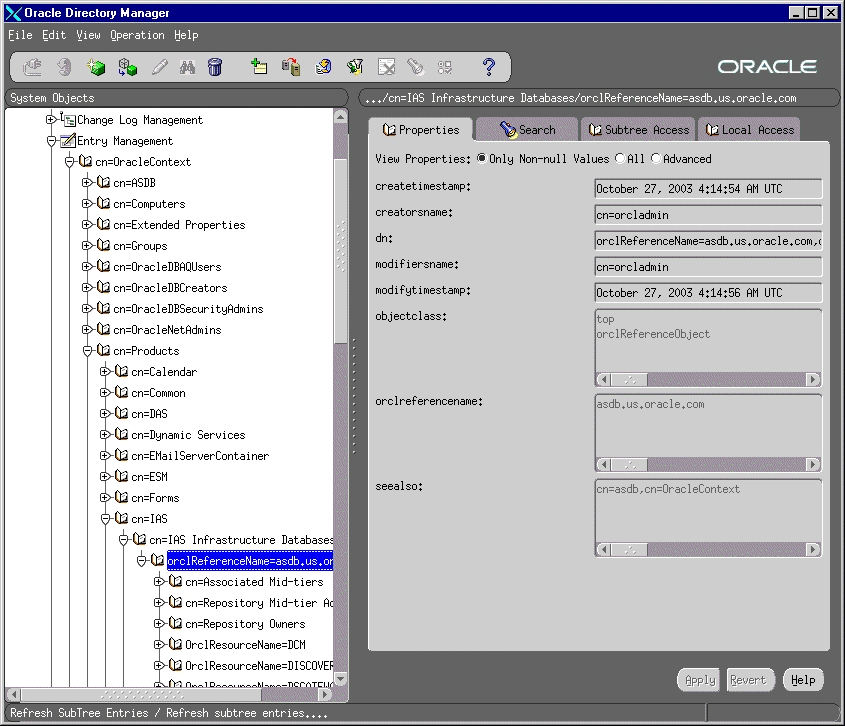Click the Find binoculars toolbar icon
Screen dimensions: 845x726
[188, 67]
